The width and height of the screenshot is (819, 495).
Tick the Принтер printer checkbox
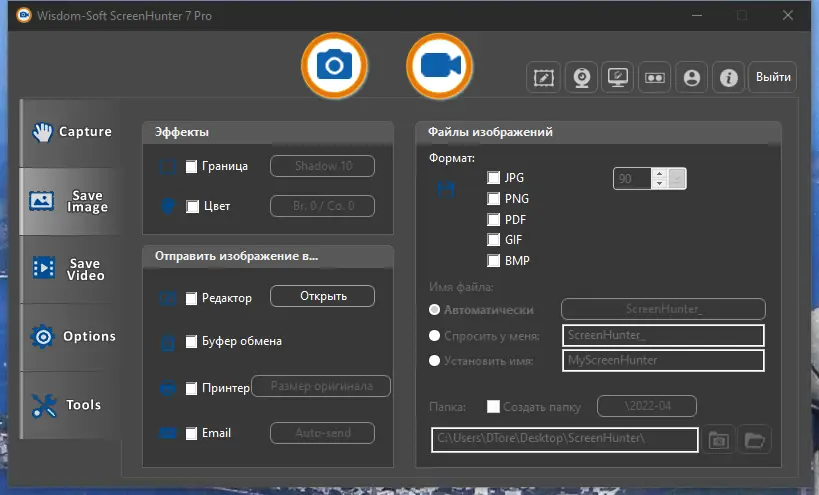pos(192,388)
